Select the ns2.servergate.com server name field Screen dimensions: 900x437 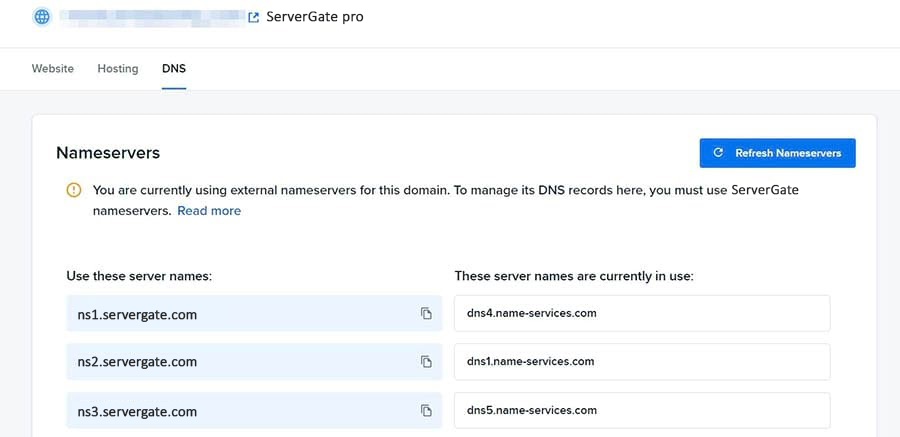point(254,362)
